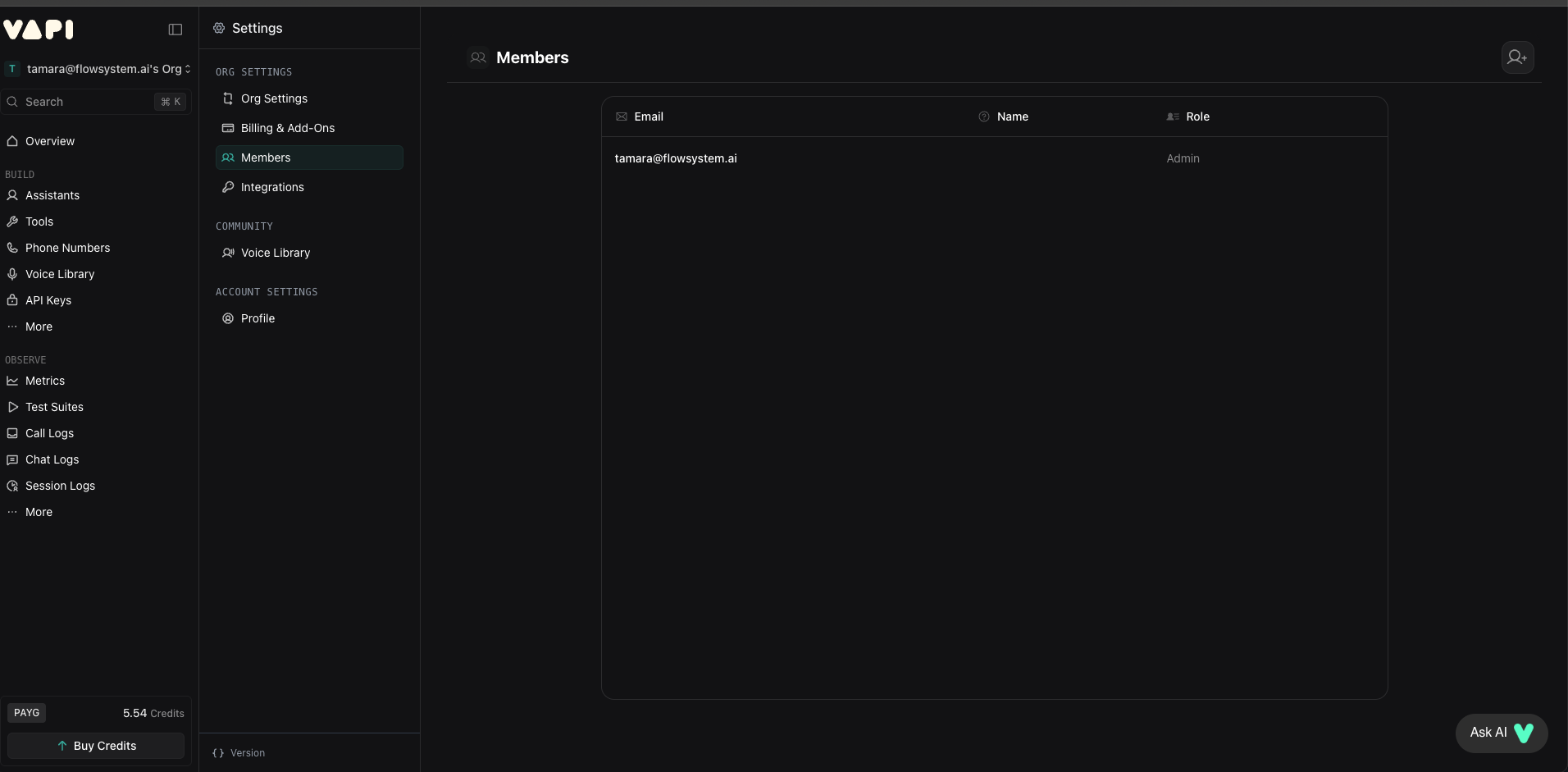Open the organization switcher dropdown
Viewport: 1568px width, 772px height.
99,69
